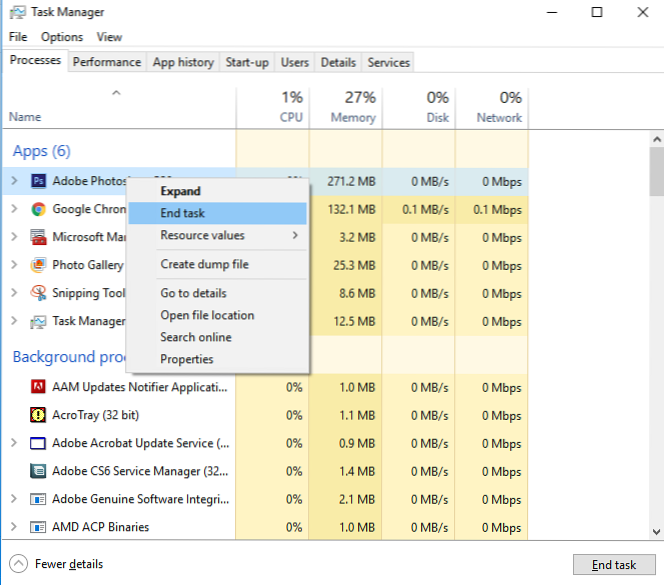This screenshot has width=664, height=586.
Task: Expand the Microsoft Management Console row
Action: pyautogui.click(x=14, y=237)
